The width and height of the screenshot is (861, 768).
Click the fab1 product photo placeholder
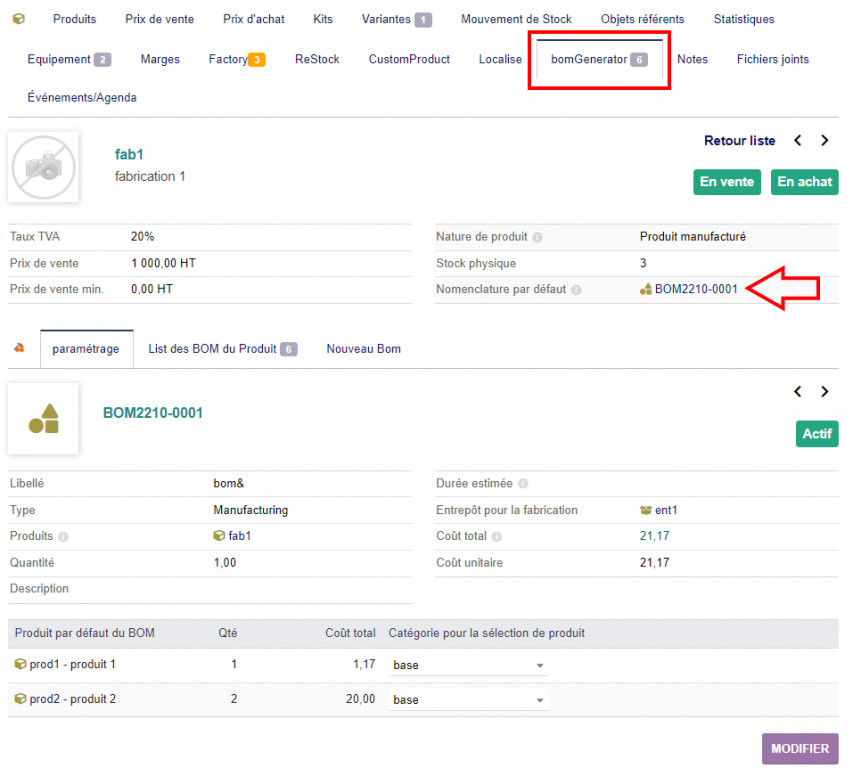pyautogui.click(x=43, y=168)
